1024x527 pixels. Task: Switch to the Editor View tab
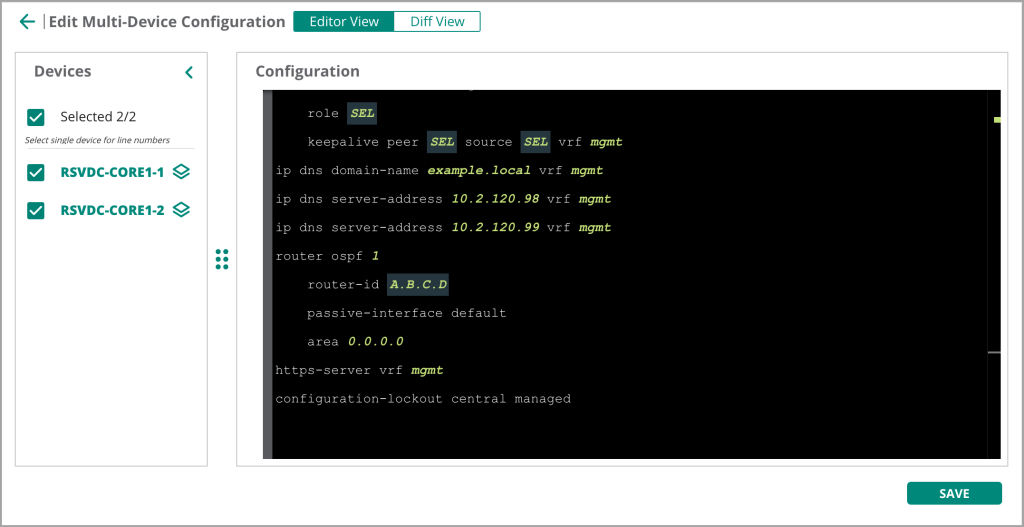(x=344, y=21)
